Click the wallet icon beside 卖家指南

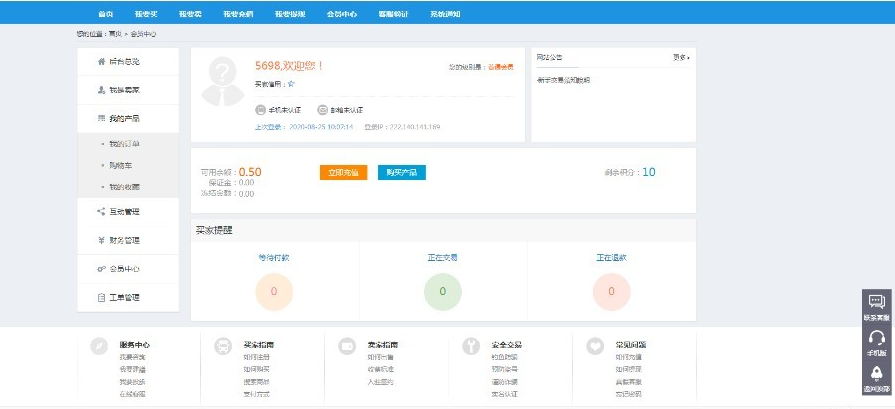347,346
